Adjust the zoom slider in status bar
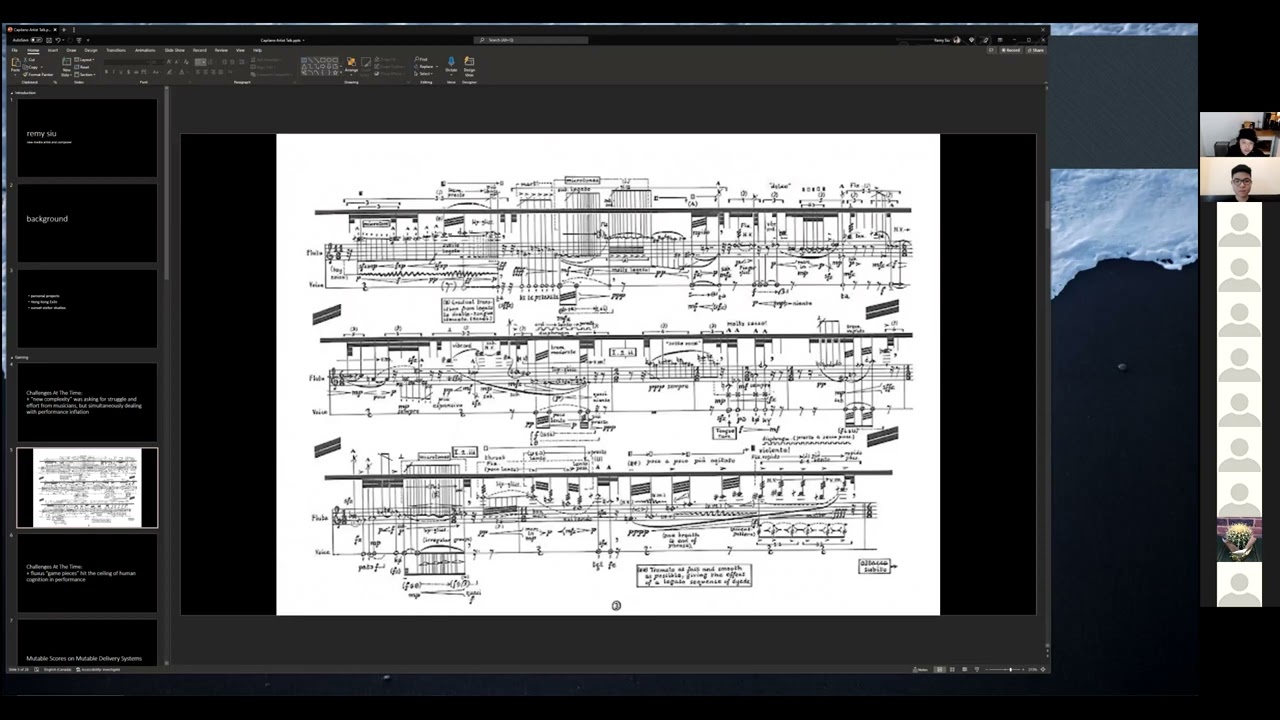 (x=1010, y=669)
